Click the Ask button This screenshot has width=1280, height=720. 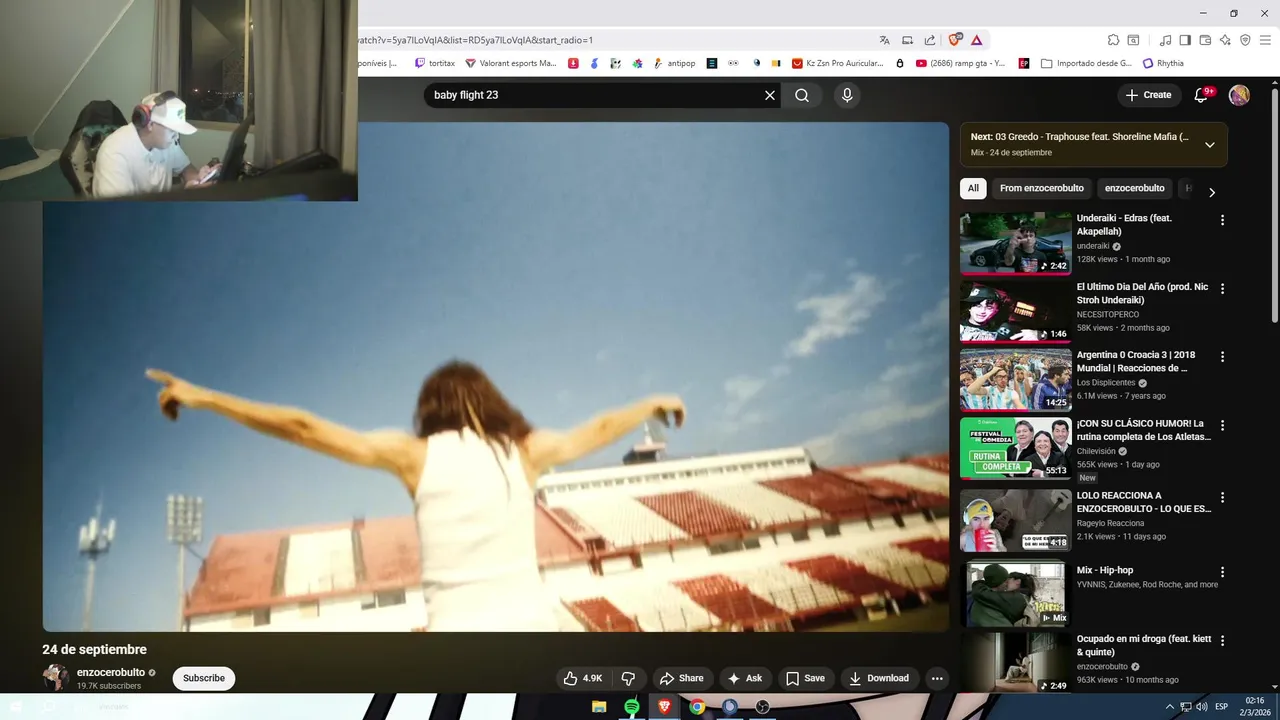click(x=745, y=678)
